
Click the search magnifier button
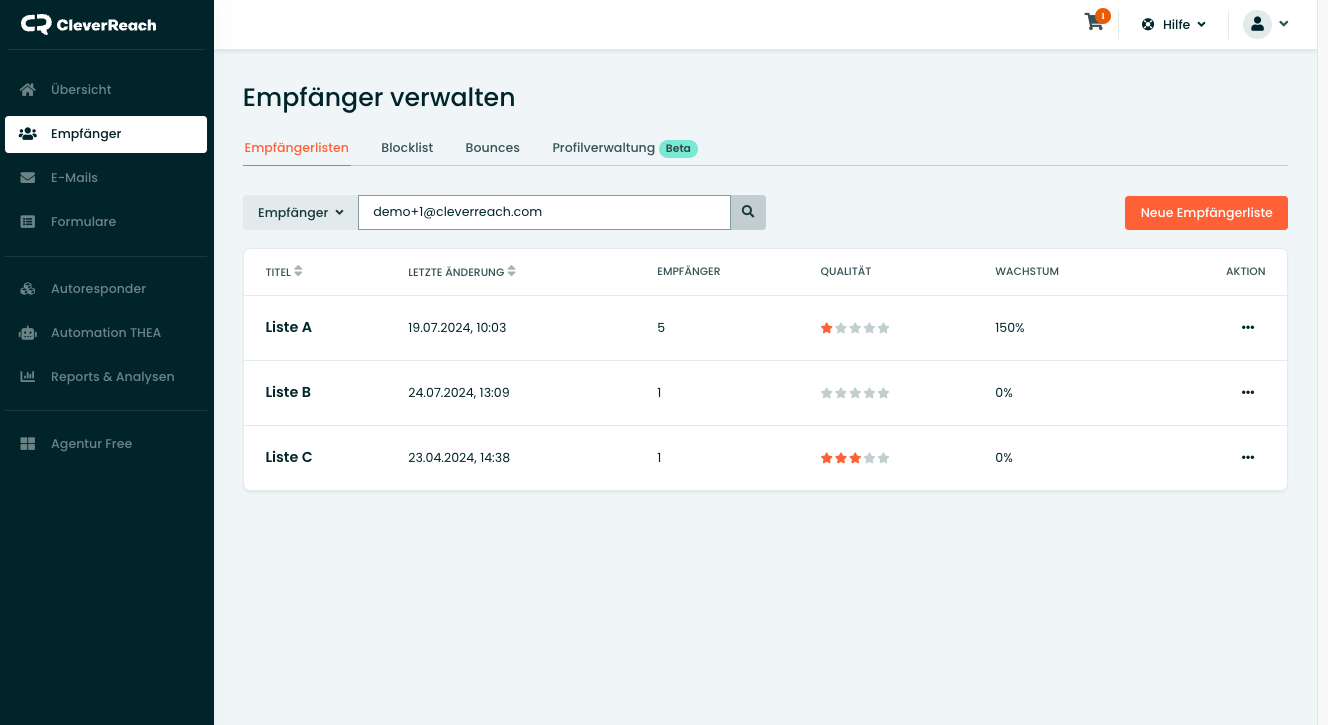(x=748, y=212)
